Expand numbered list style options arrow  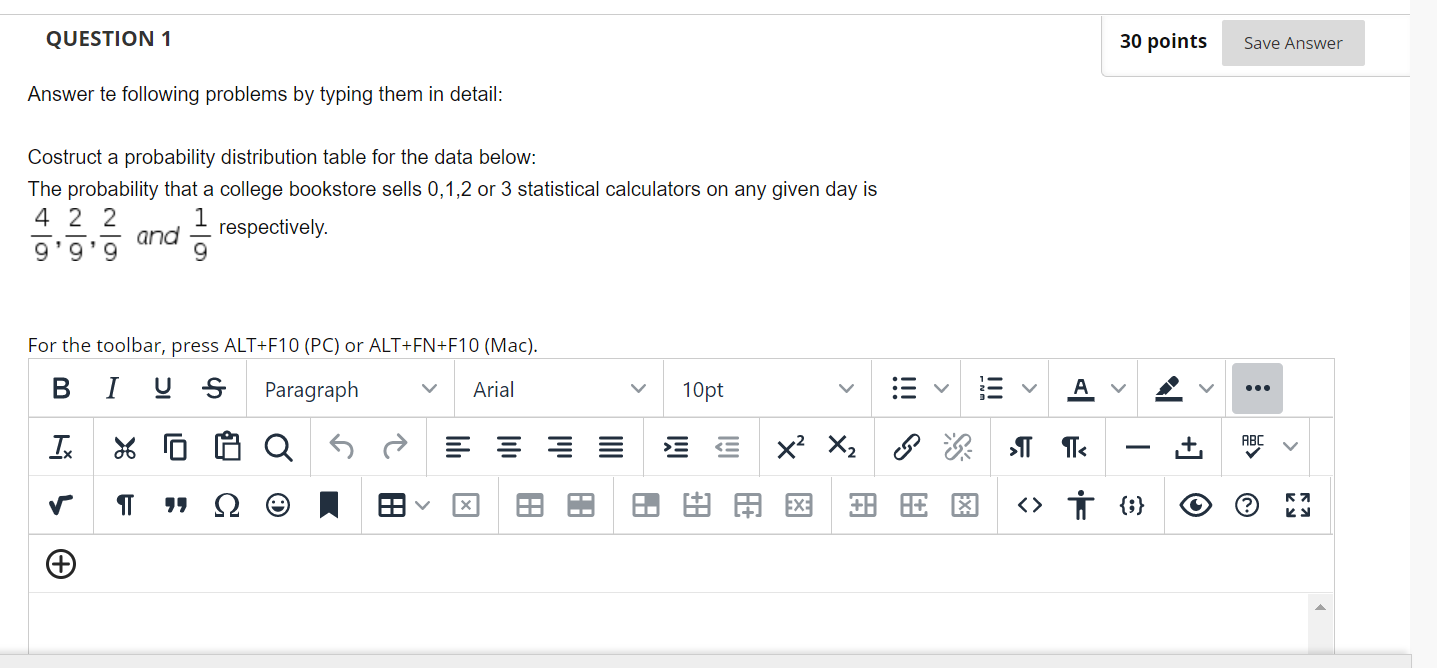click(x=1029, y=389)
